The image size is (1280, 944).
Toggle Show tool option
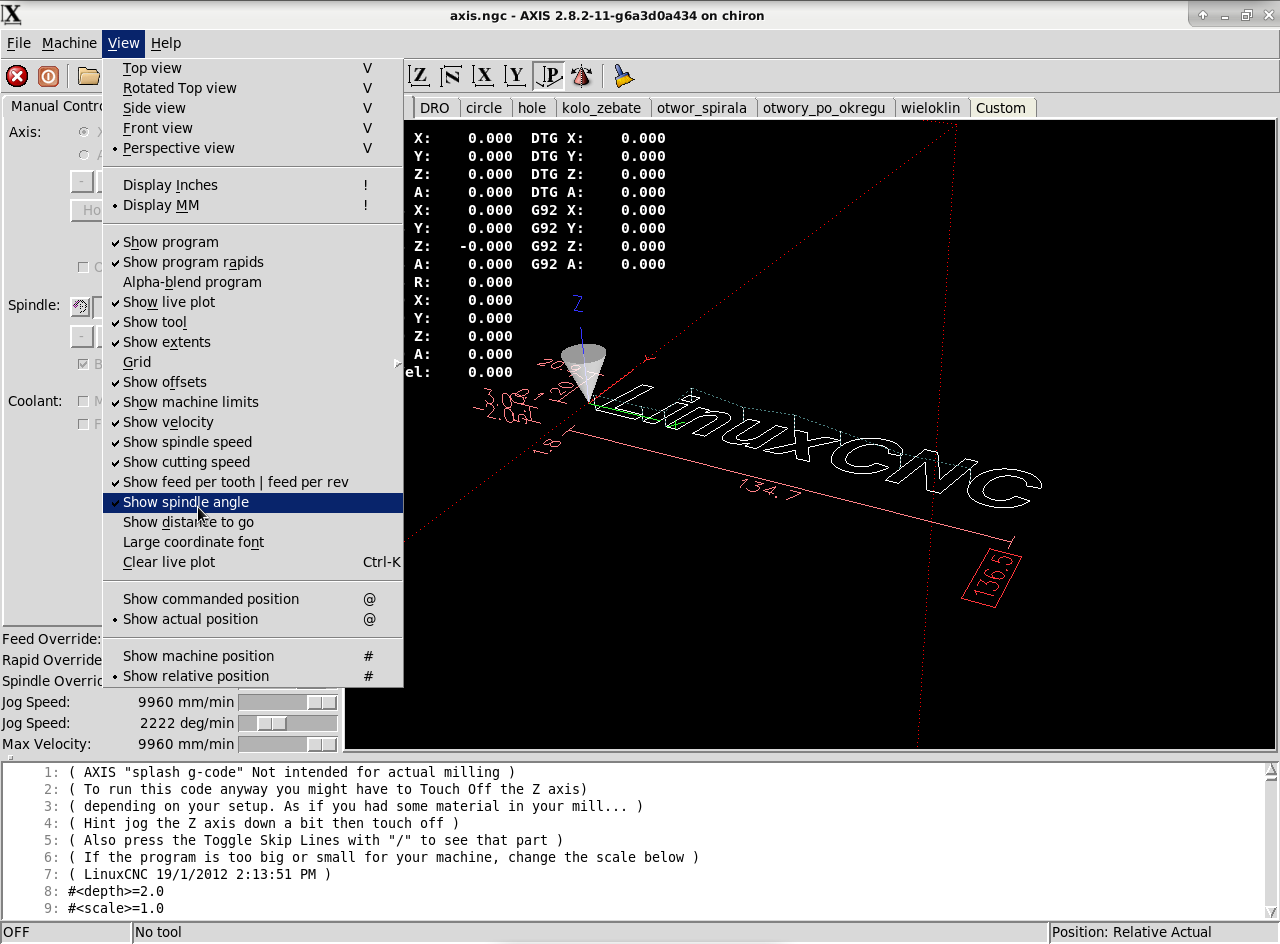253,322
